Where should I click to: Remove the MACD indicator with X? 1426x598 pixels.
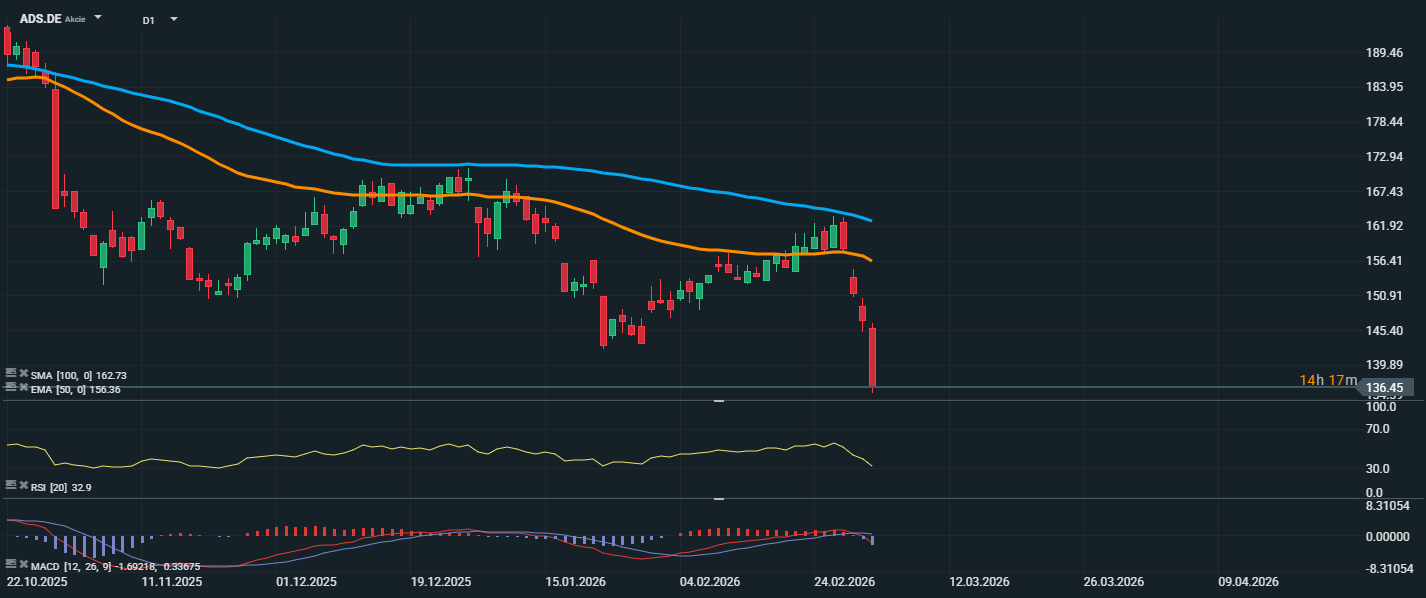tap(23, 565)
